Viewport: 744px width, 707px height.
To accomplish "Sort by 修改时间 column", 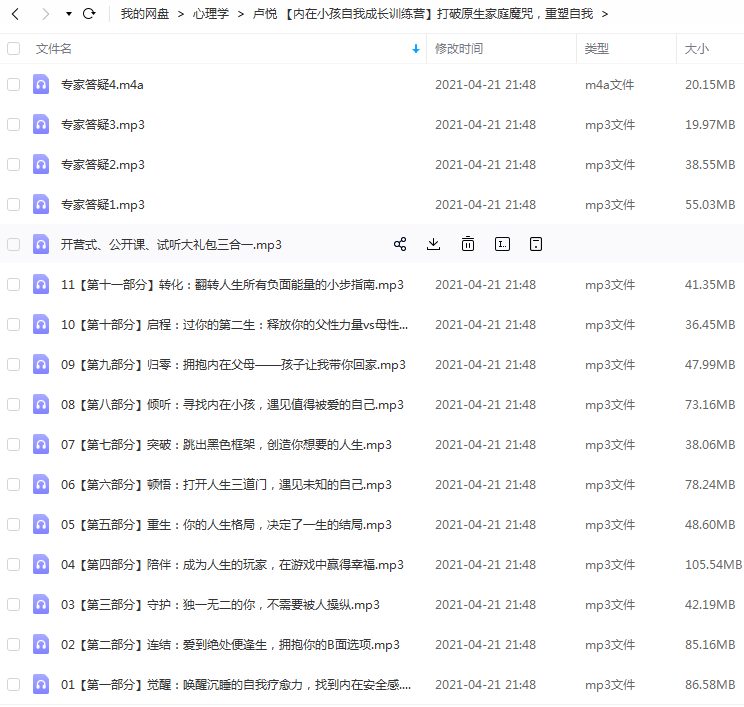I will click(x=459, y=48).
